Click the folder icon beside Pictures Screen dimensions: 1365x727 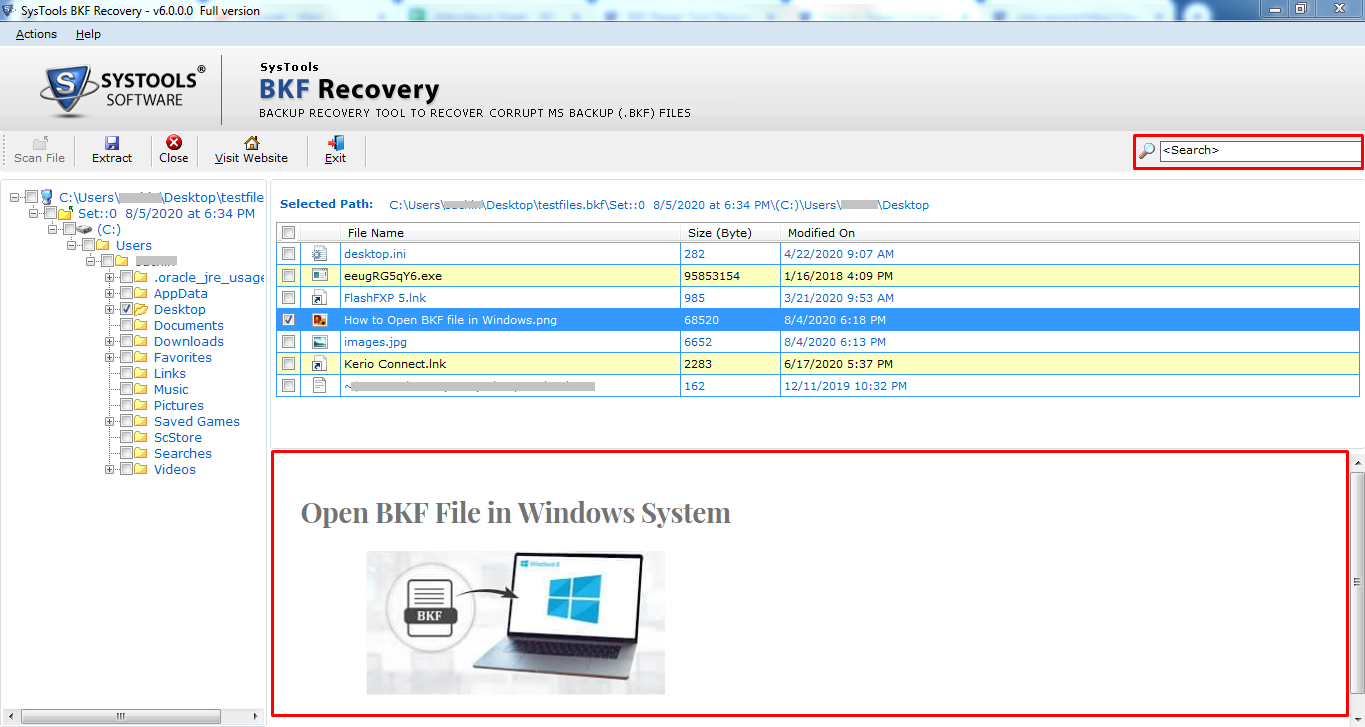click(142, 405)
